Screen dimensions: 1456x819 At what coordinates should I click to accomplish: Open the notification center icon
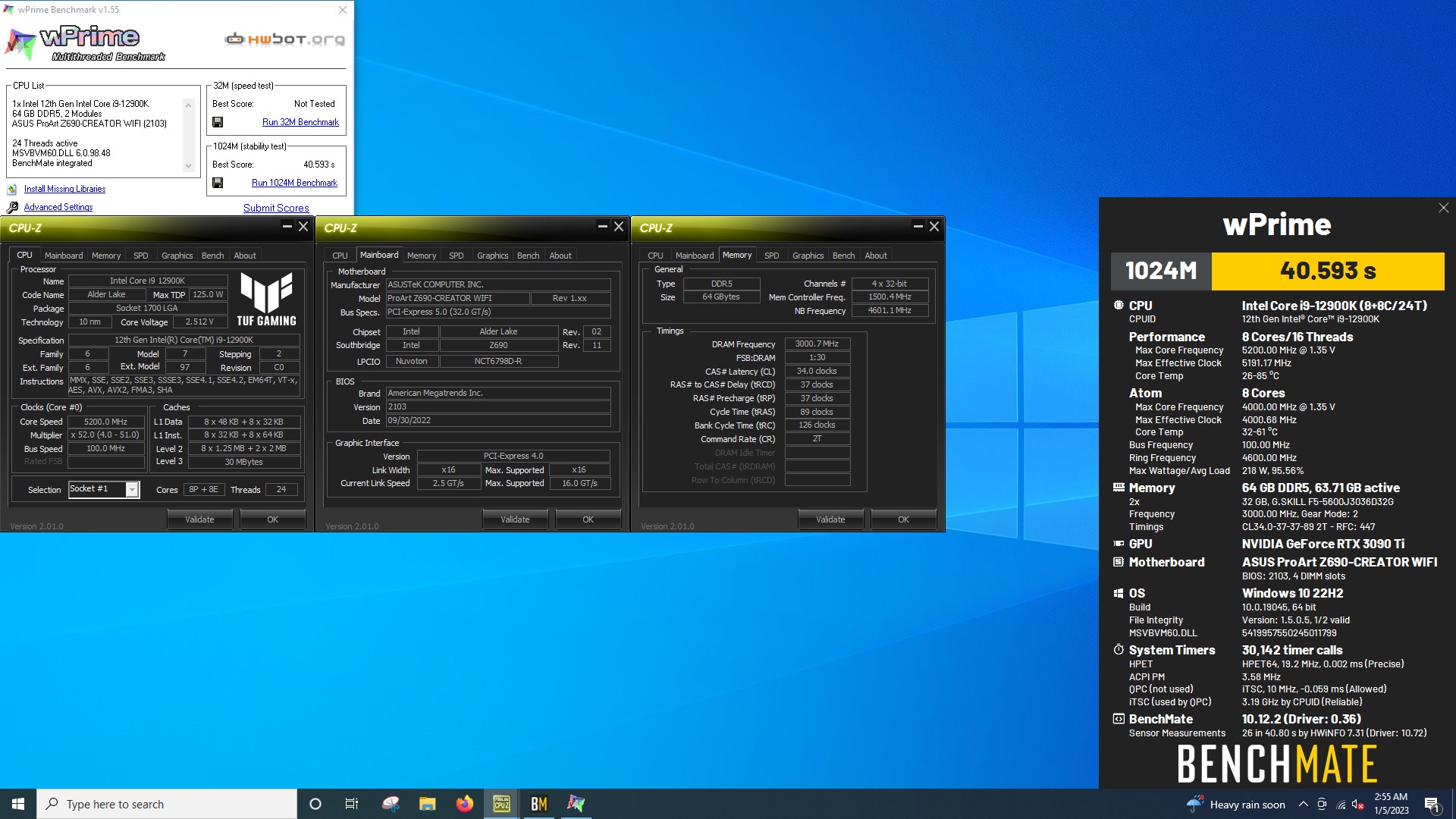pos(1432,805)
